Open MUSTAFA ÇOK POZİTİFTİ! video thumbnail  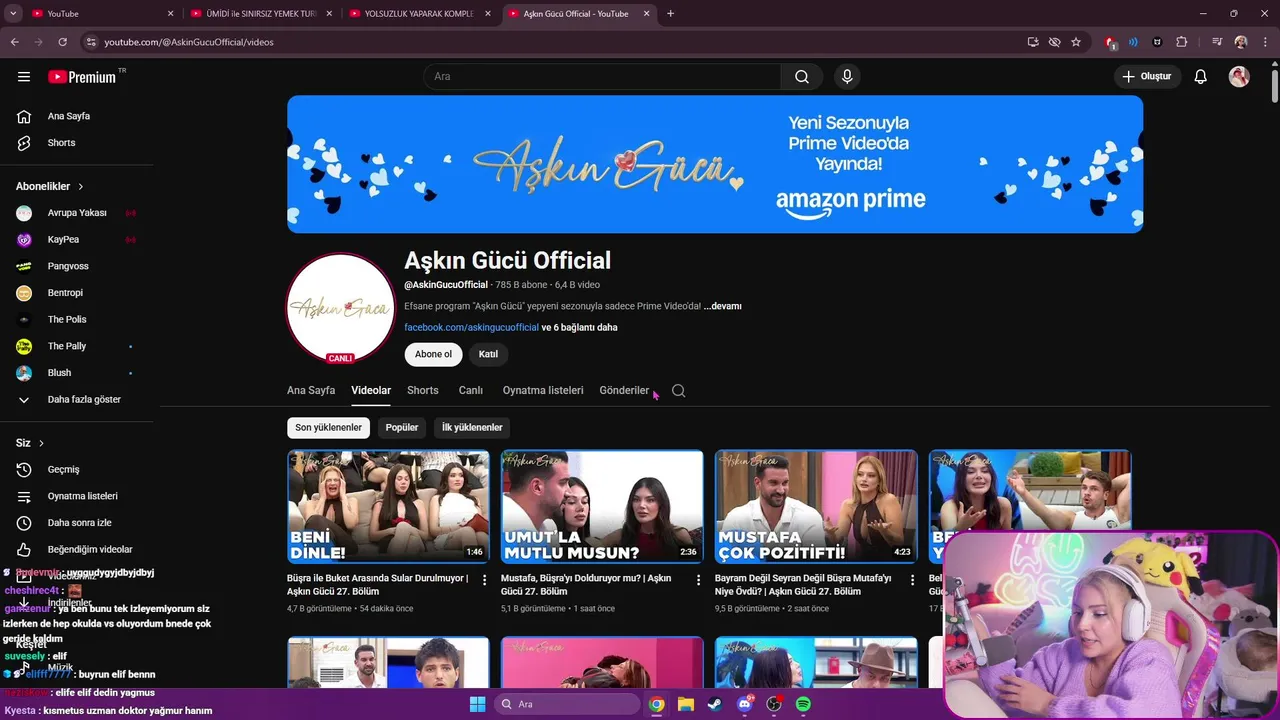816,507
